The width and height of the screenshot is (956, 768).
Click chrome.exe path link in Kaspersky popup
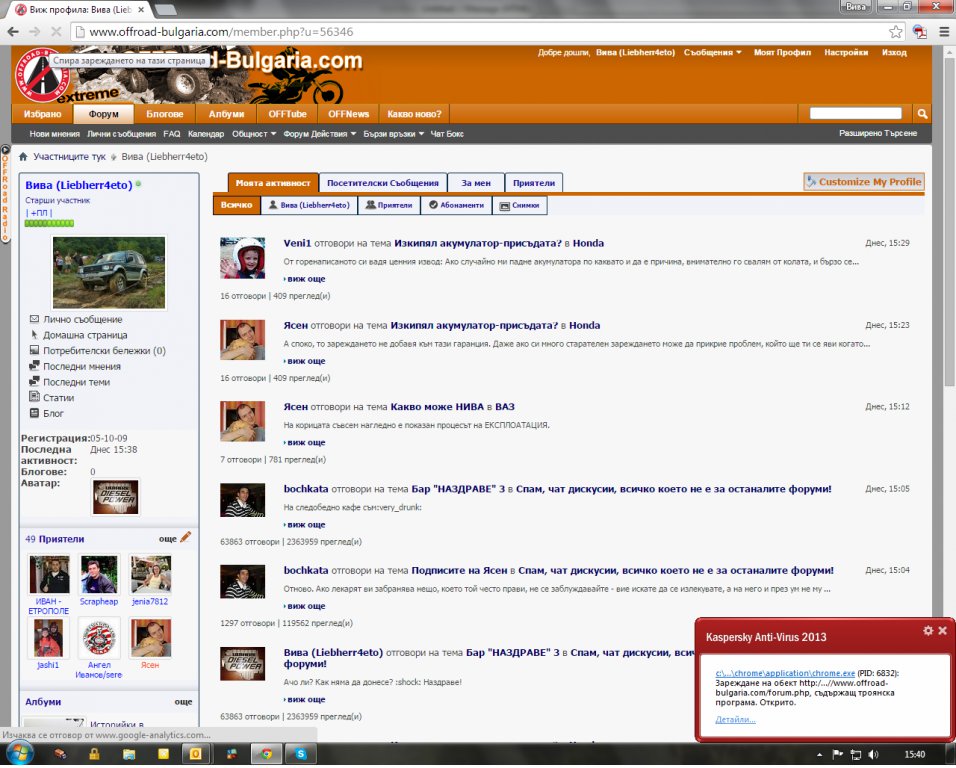tap(785, 673)
